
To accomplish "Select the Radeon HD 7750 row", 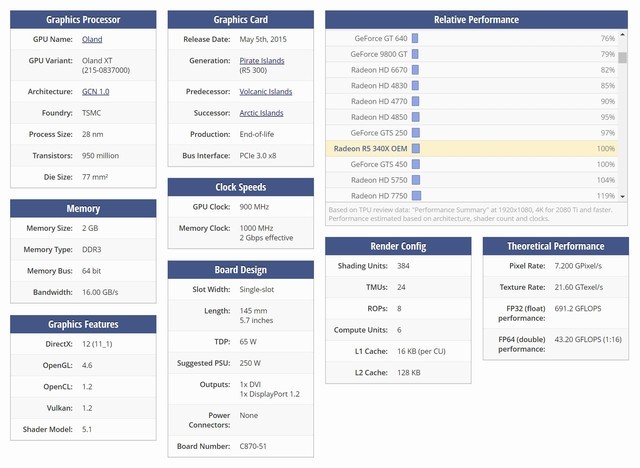I will [471, 195].
